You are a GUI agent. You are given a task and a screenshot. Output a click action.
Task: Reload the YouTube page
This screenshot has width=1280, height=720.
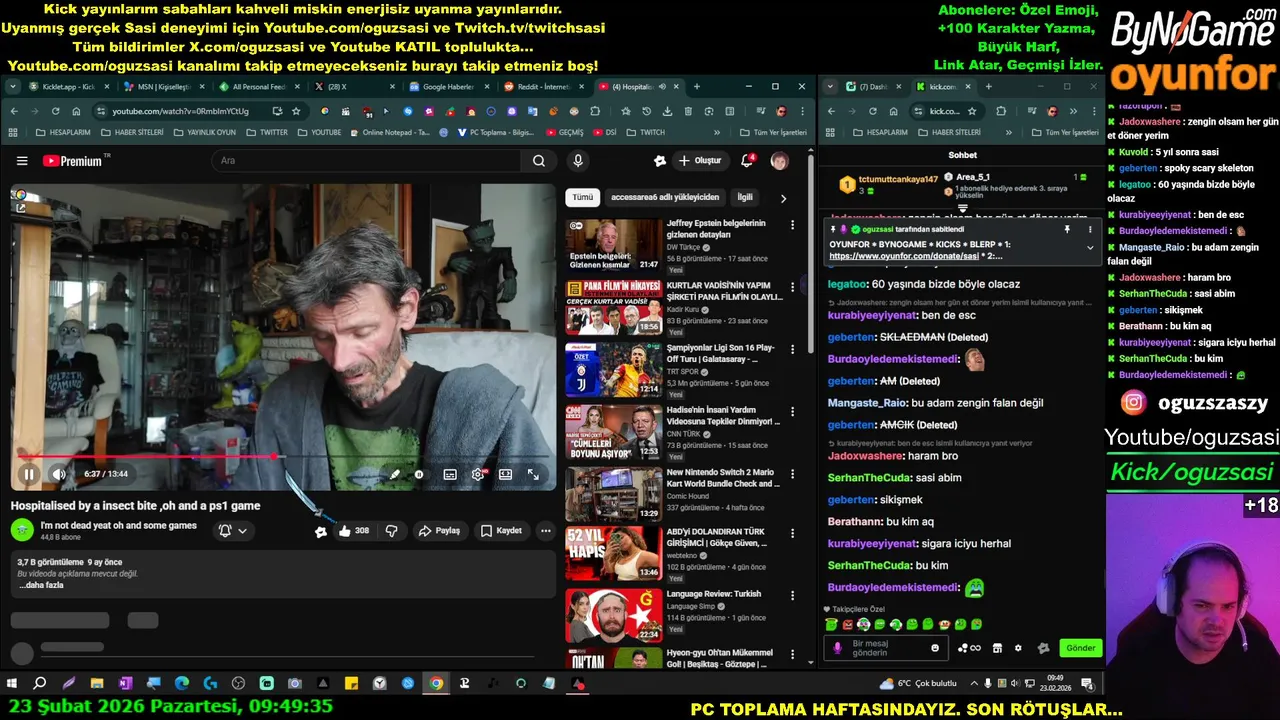[x=55, y=111]
